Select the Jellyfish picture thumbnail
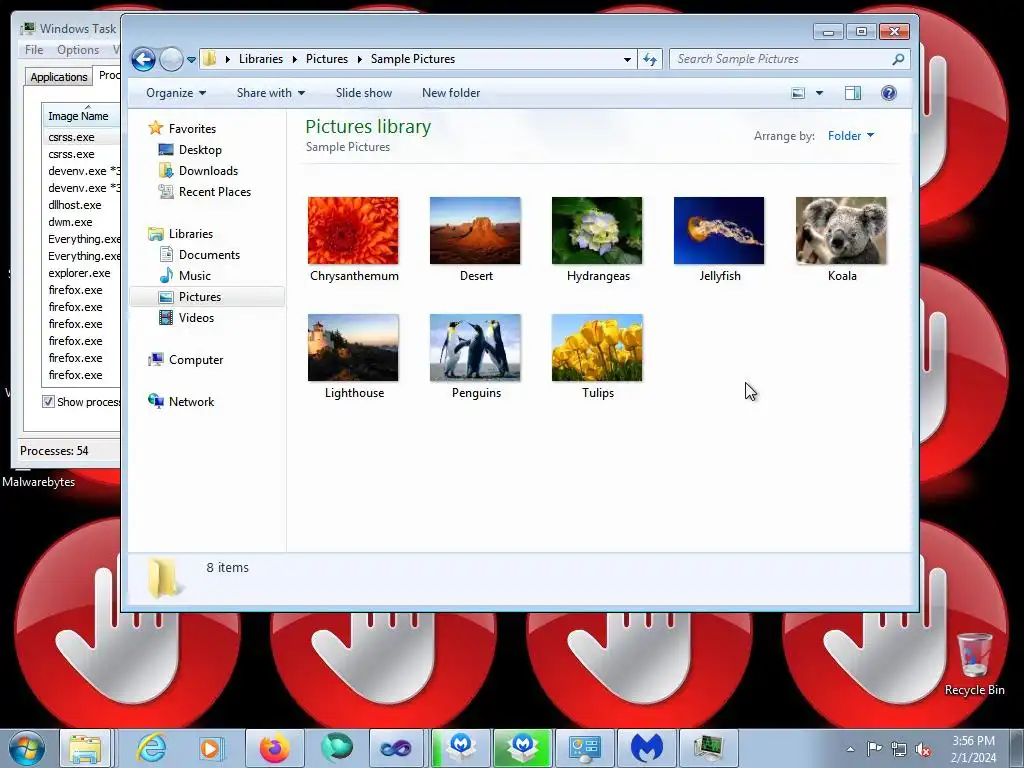The width and height of the screenshot is (1024, 768). coord(719,231)
